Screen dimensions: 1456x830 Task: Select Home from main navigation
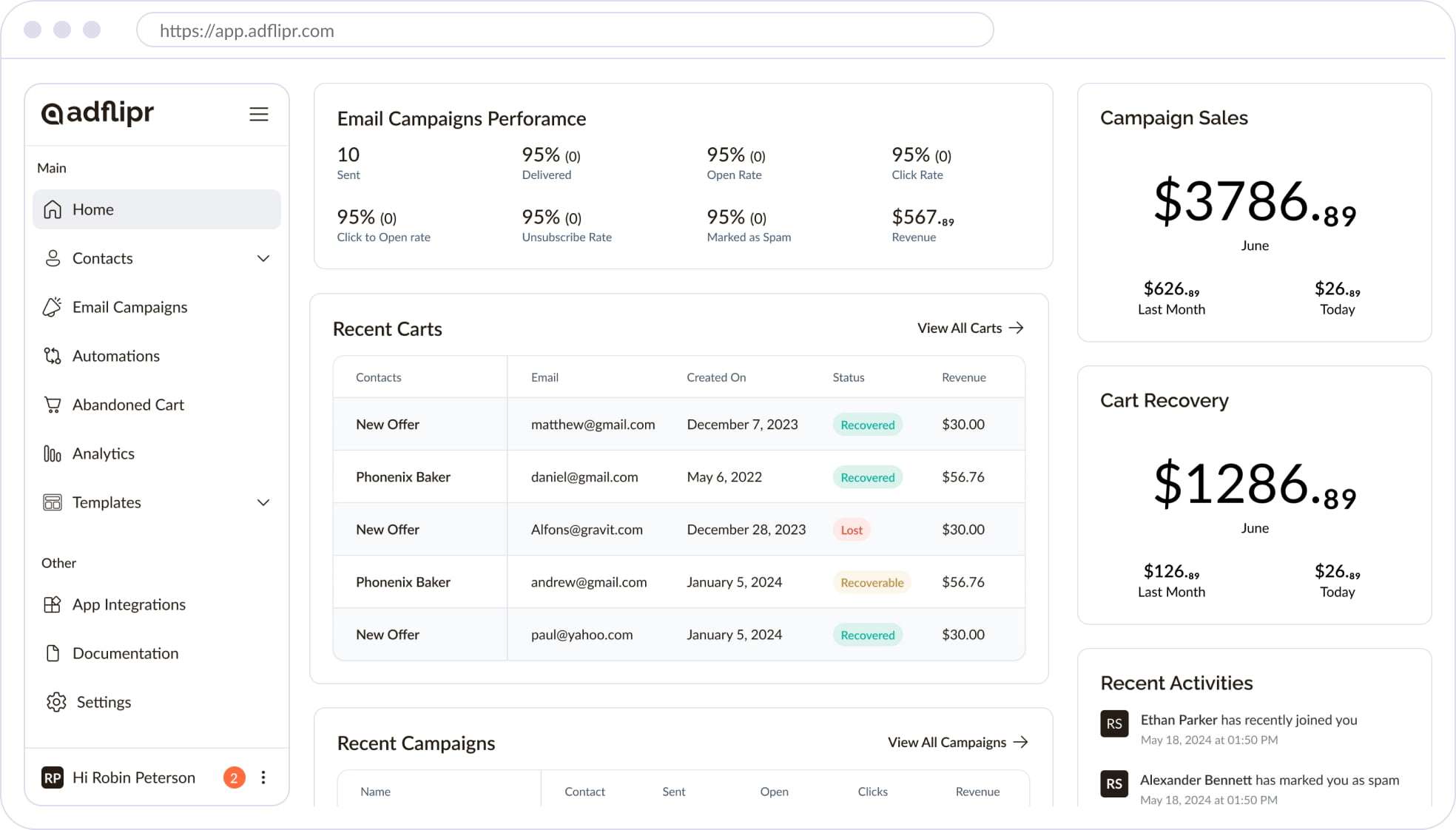(155, 209)
